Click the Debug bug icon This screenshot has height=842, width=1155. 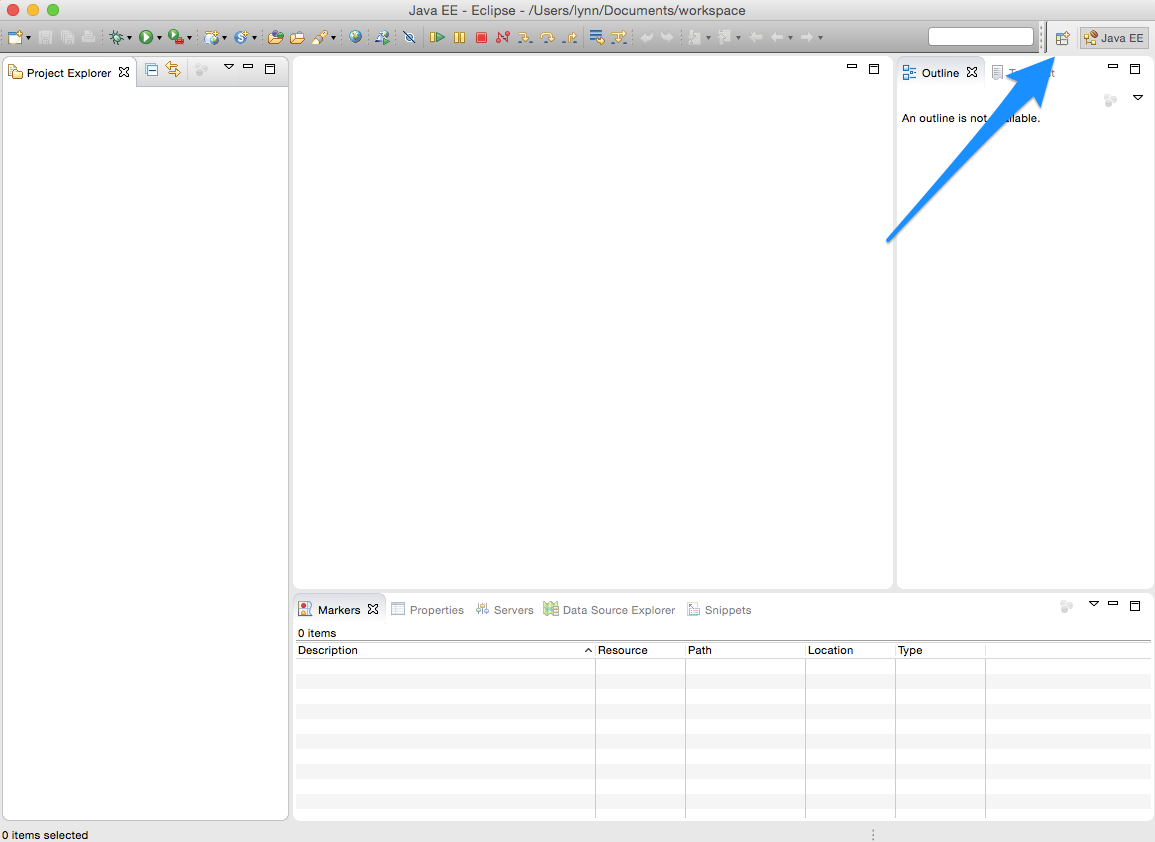(x=116, y=37)
